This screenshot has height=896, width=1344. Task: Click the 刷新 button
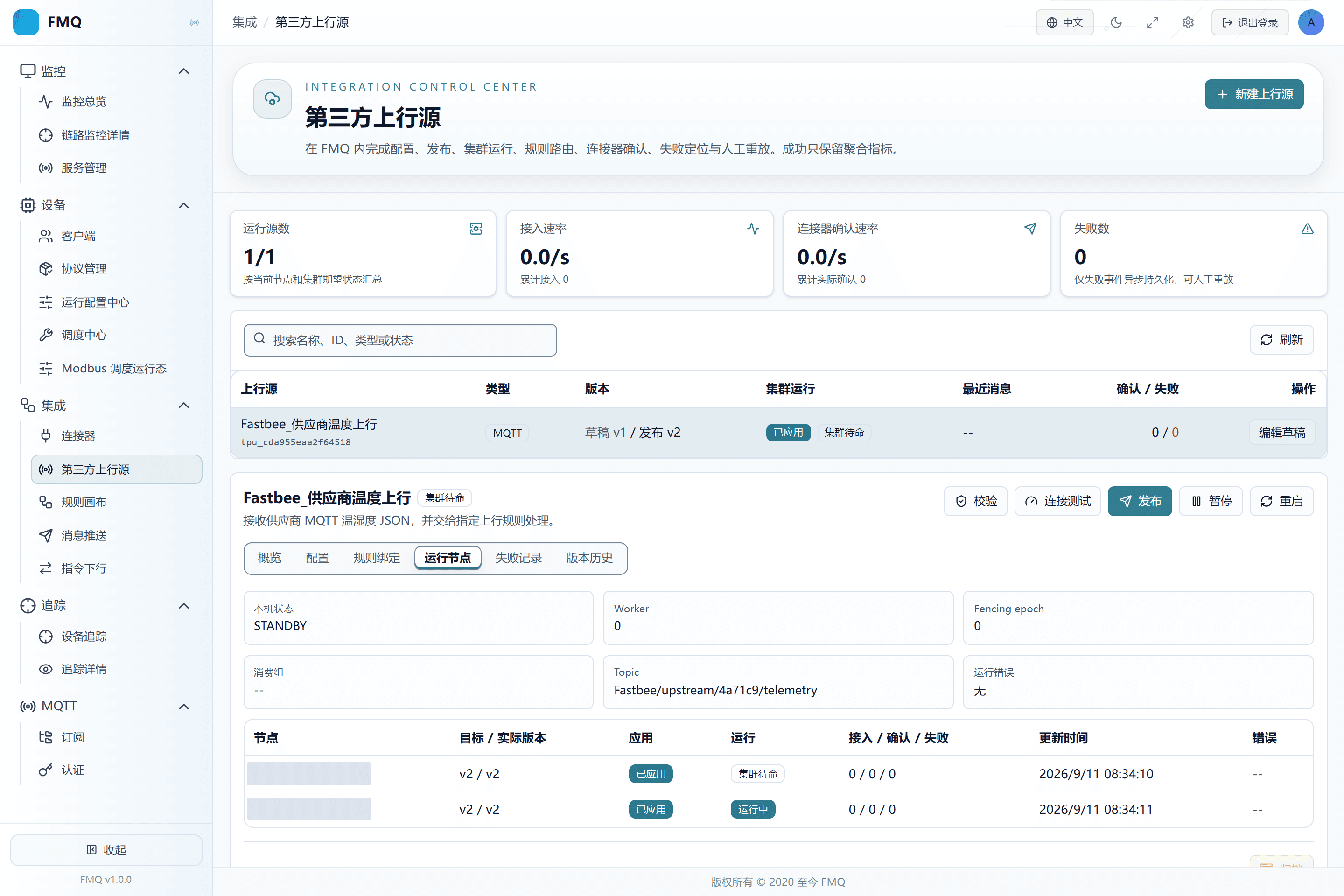[1282, 340]
